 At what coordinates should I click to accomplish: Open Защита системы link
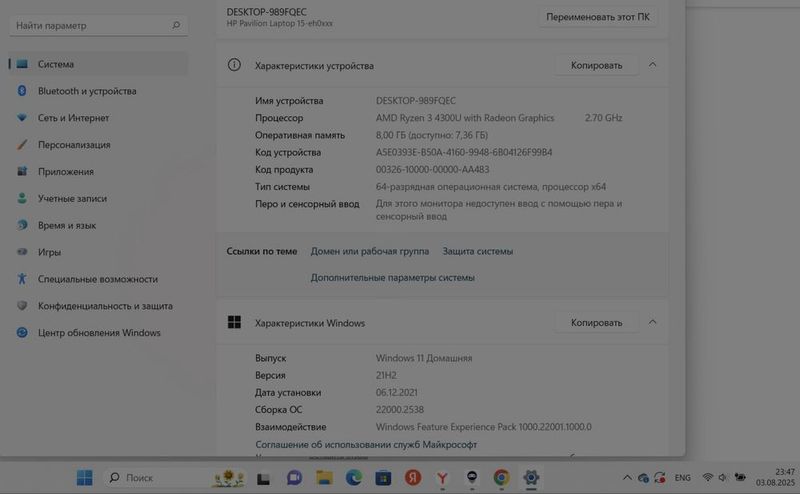point(478,251)
